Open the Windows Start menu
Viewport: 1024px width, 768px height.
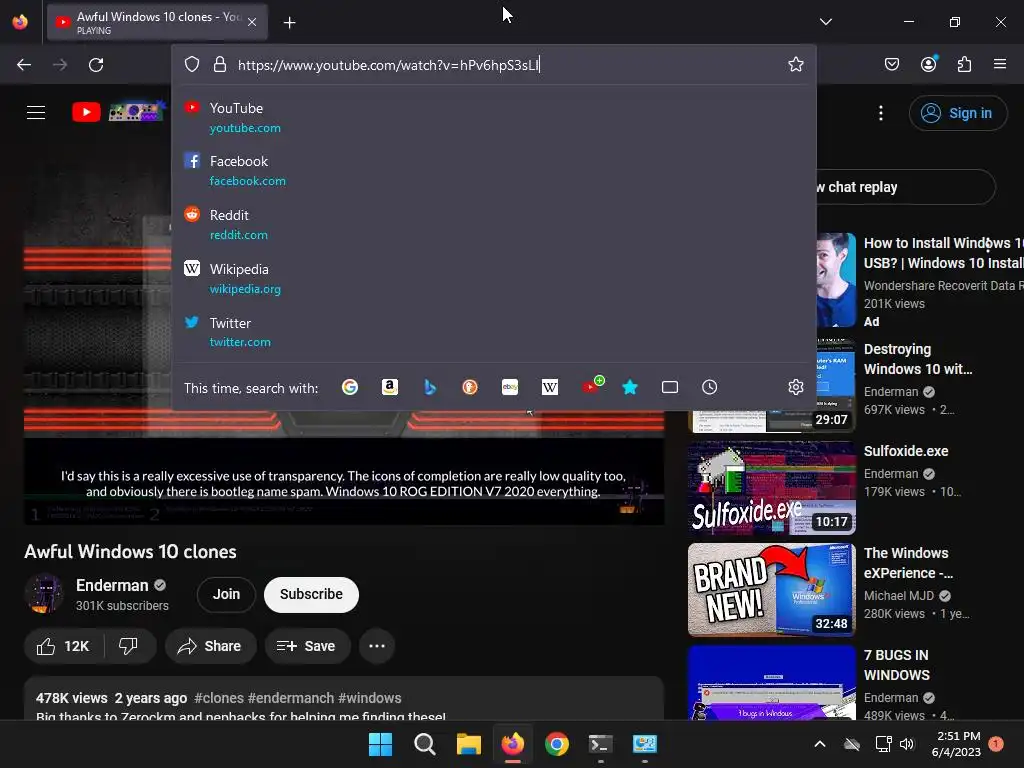coord(380,744)
